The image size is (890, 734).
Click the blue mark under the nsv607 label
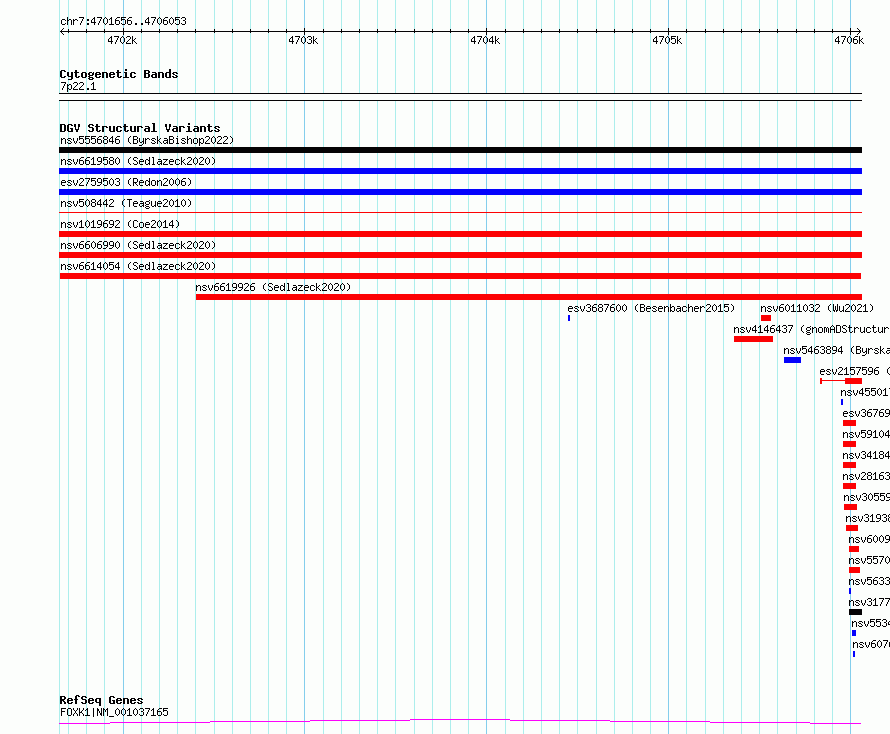[x=854, y=654]
